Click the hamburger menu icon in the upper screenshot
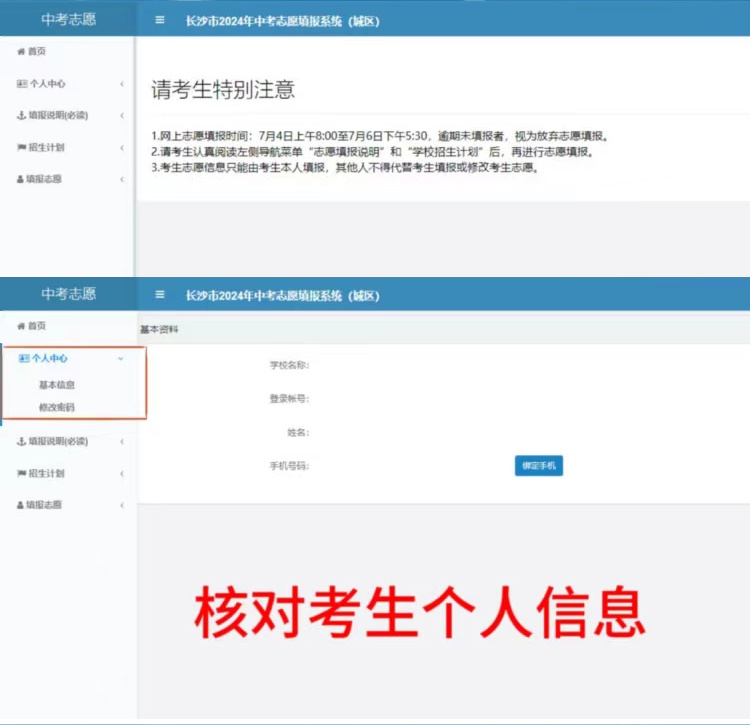Viewport: 750px width, 725px height. (160, 20)
